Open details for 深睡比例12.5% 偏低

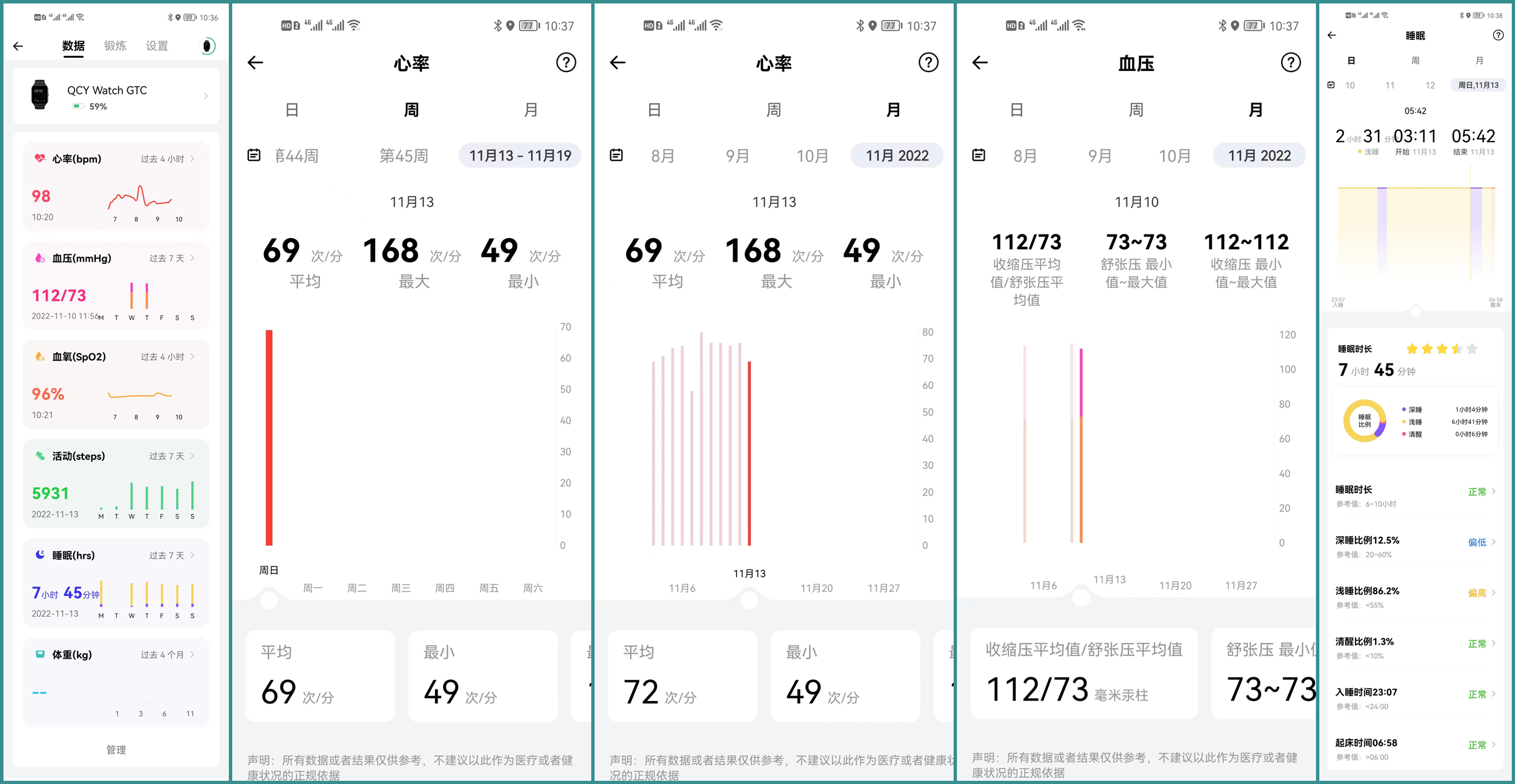pyautogui.click(x=1415, y=541)
